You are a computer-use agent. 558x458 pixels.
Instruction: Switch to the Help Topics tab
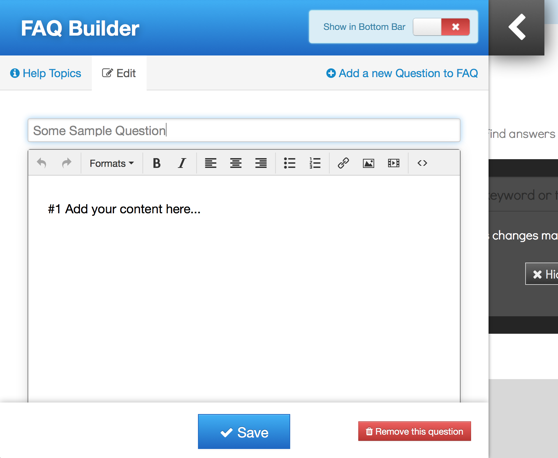[x=46, y=73]
